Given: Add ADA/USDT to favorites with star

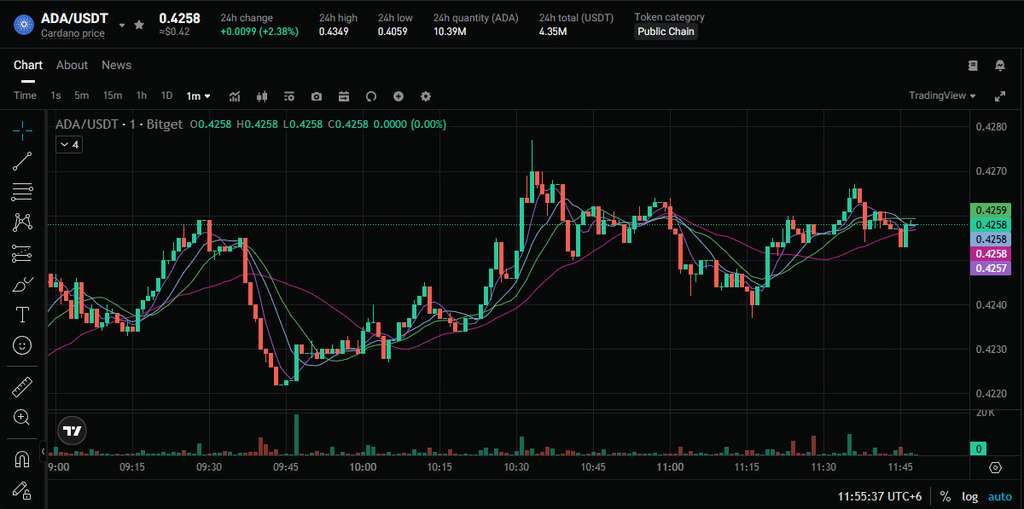Looking at the screenshot, I should 139,24.
